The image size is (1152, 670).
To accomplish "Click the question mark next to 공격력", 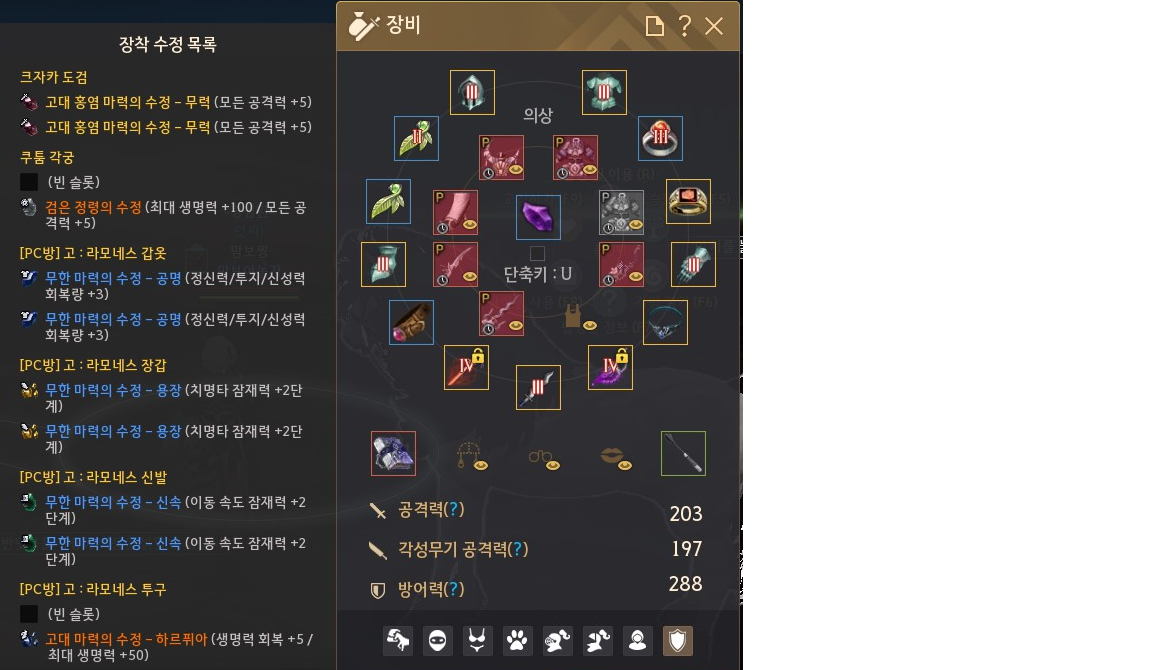I will point(453,509).
